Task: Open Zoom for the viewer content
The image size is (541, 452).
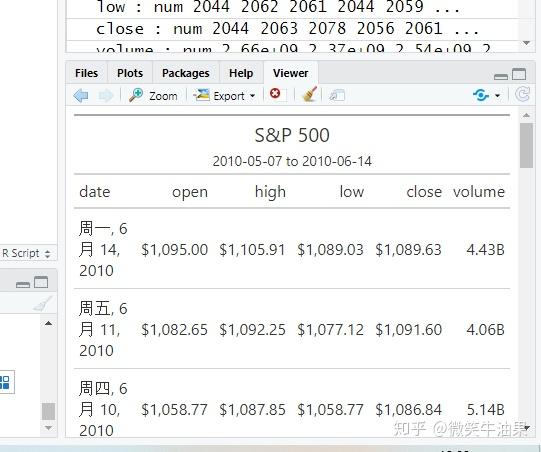Action: coord(154,96)
